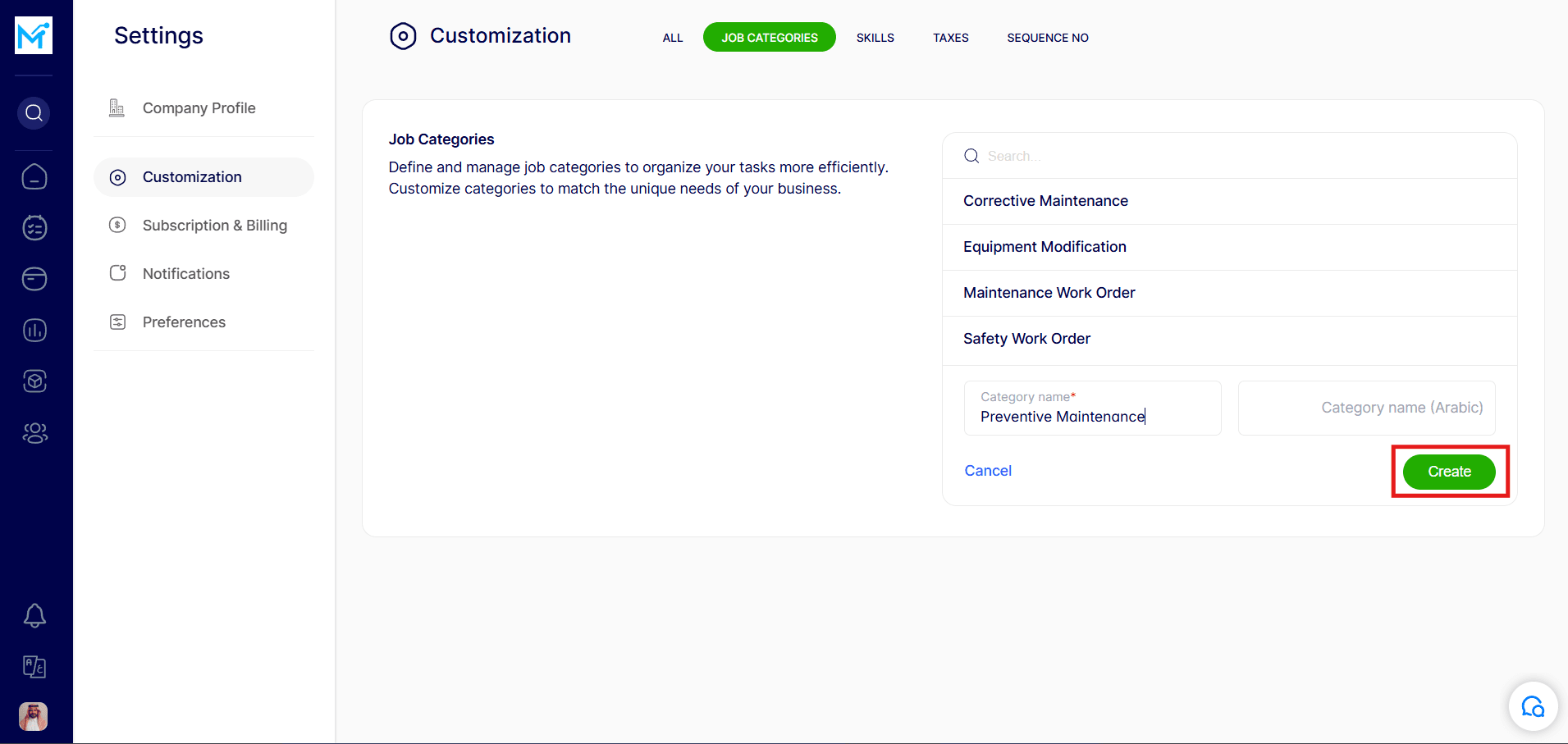Switch to the Skills tab
Screen dimensions: 1568x744
[875, 38]
